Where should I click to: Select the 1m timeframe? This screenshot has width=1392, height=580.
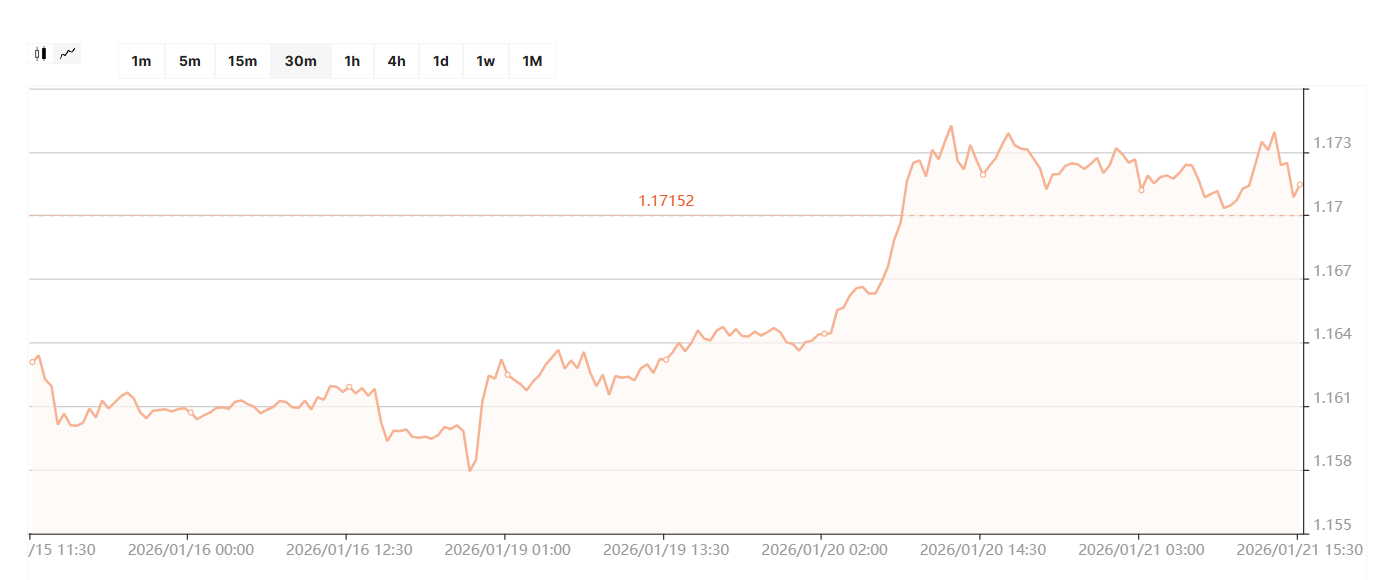(x=141, y=61)
